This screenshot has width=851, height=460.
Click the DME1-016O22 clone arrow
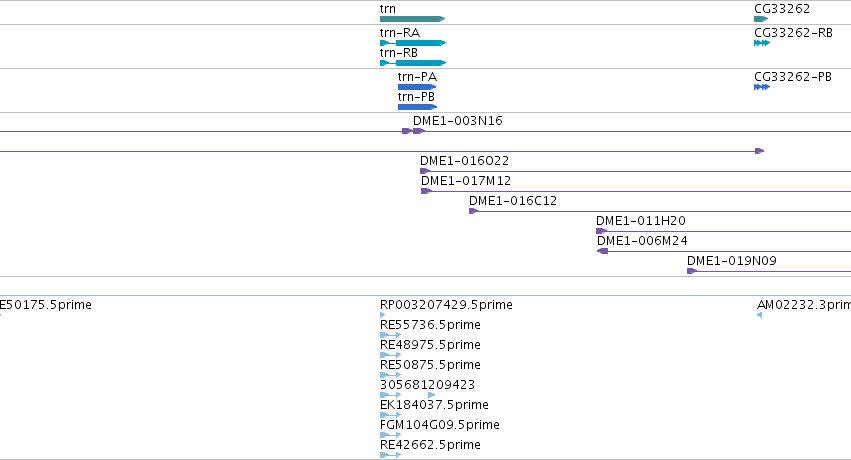[x=425, y=171]
